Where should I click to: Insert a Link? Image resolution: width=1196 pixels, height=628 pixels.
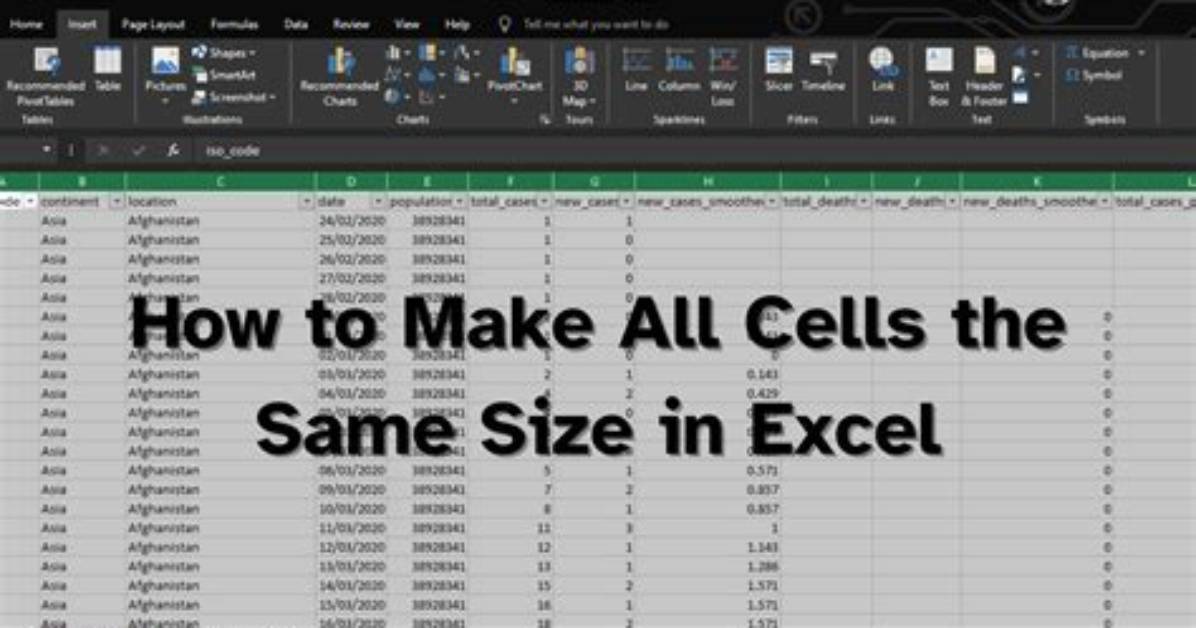click(x=883, y=69)
